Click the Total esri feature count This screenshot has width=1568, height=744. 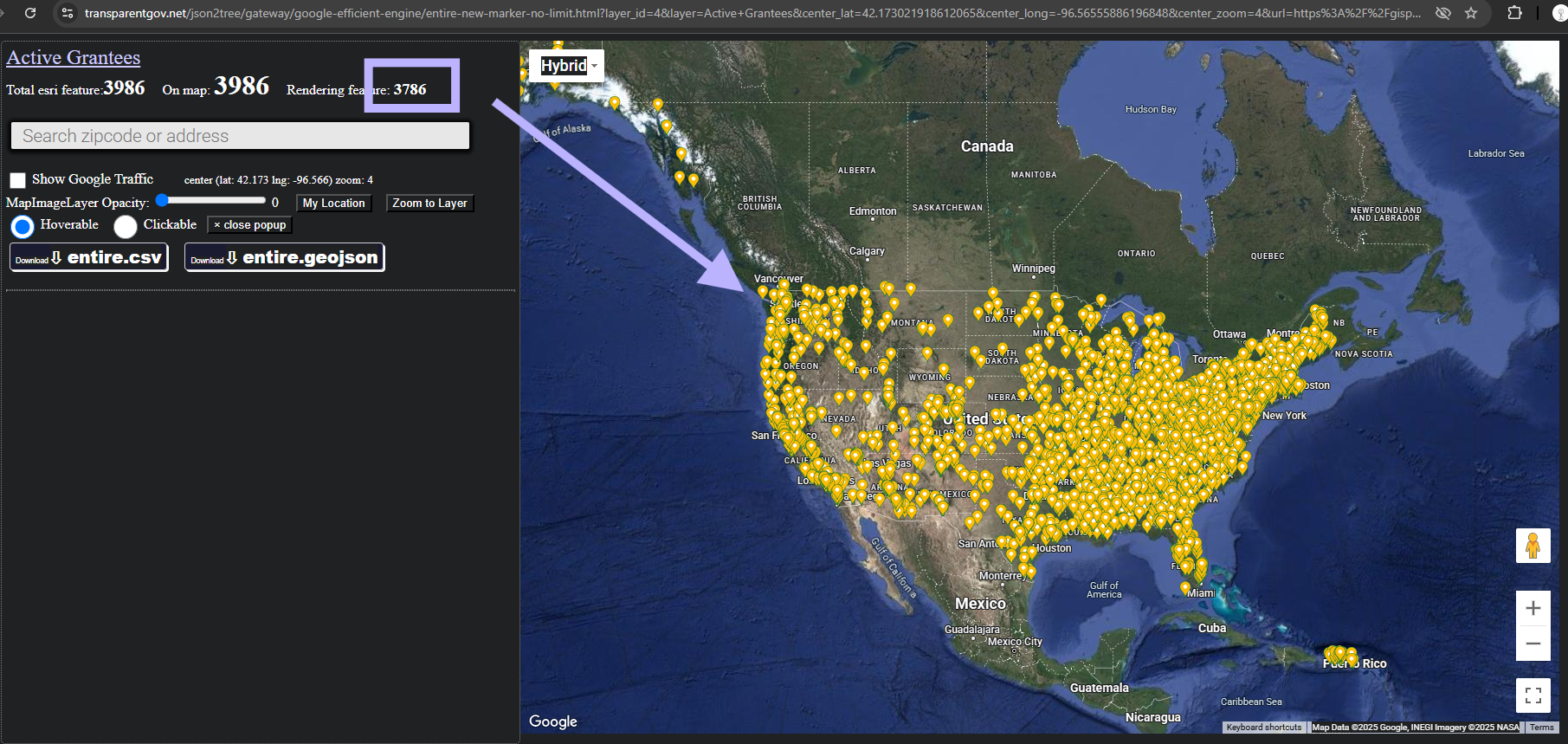[124, 87]
